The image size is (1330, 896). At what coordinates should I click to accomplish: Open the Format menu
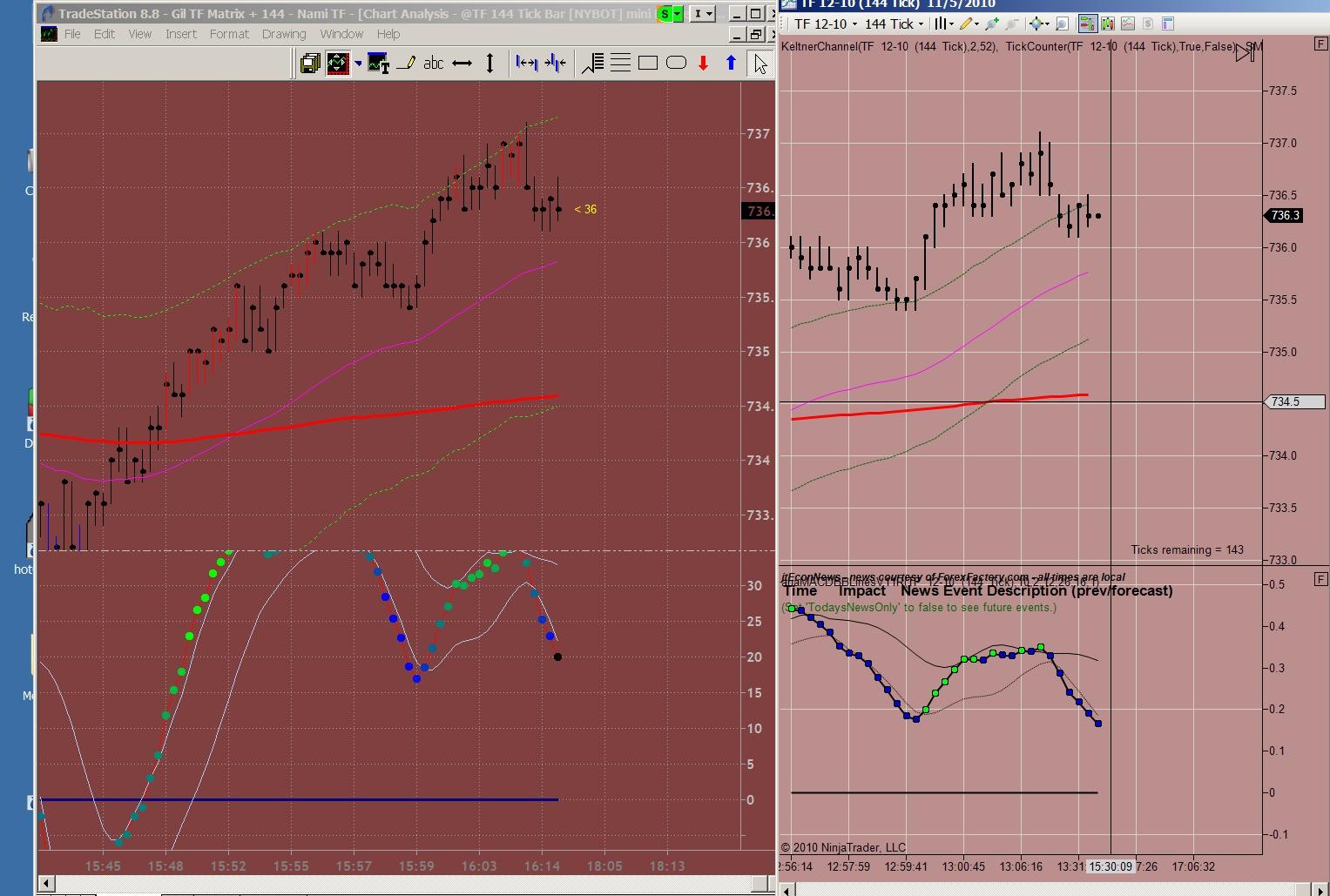[x=229, y=34]
